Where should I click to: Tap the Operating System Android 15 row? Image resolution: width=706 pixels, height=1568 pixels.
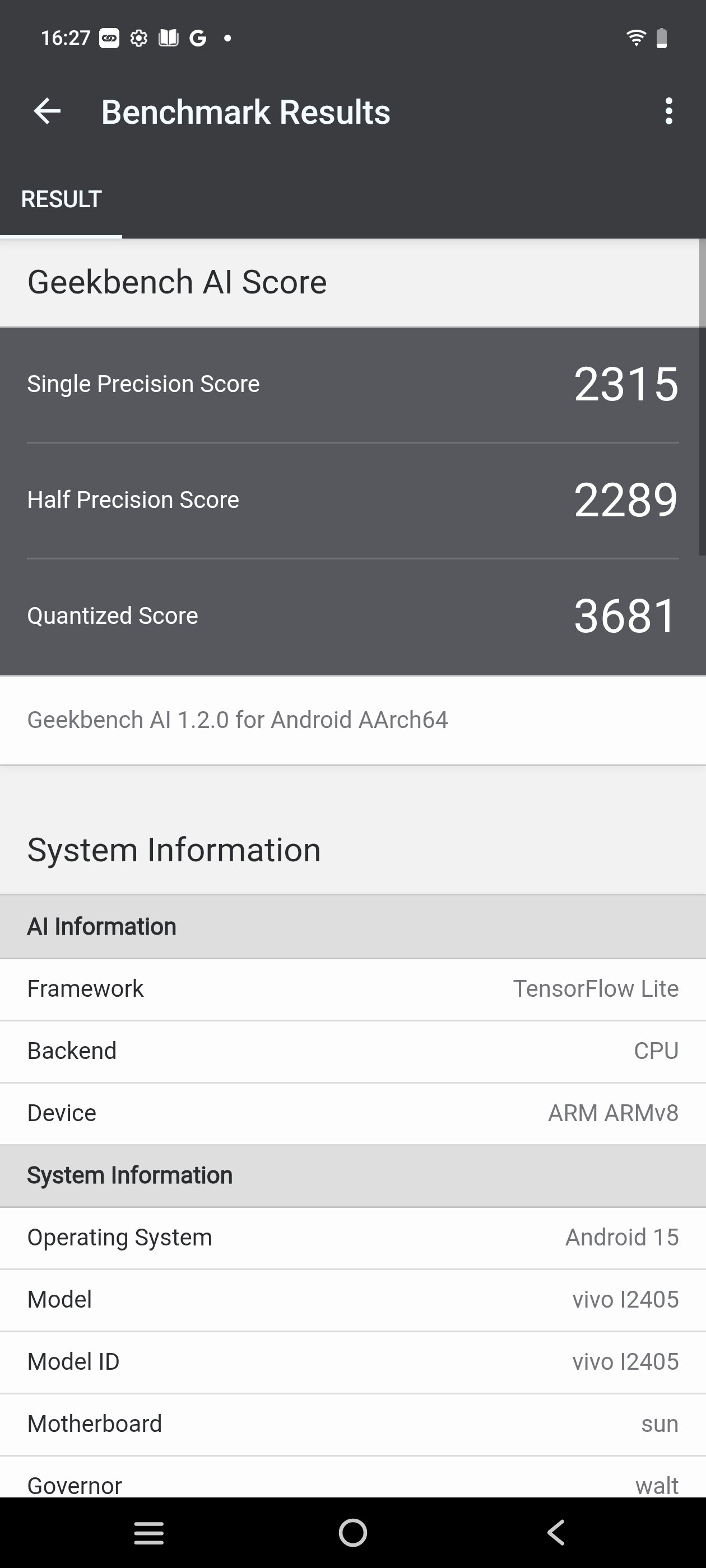(x=352, y=1238)
